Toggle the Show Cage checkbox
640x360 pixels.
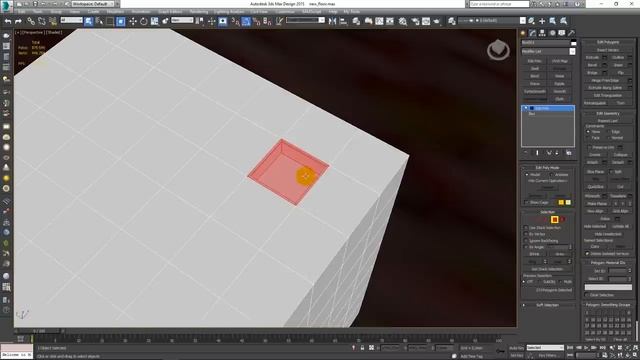[526, 202]
